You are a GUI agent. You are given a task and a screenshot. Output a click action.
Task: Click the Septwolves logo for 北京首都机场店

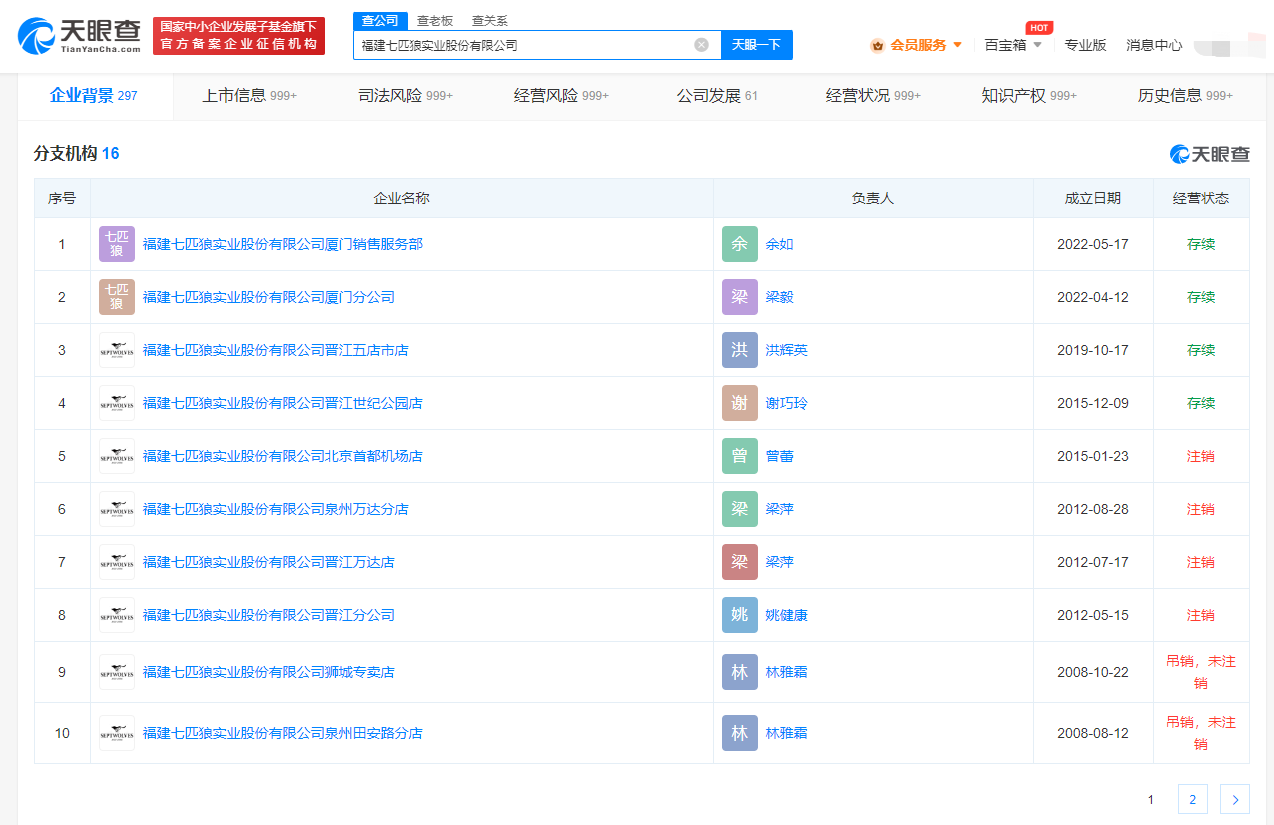[x=117, y=456]
